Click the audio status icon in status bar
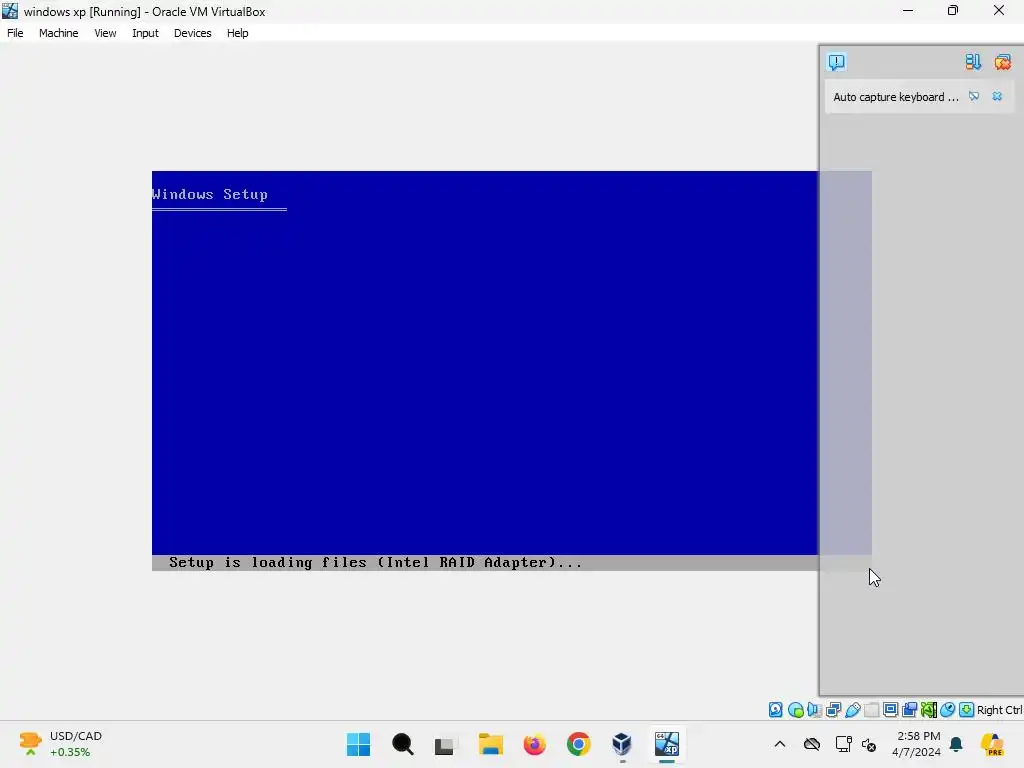 814,710
